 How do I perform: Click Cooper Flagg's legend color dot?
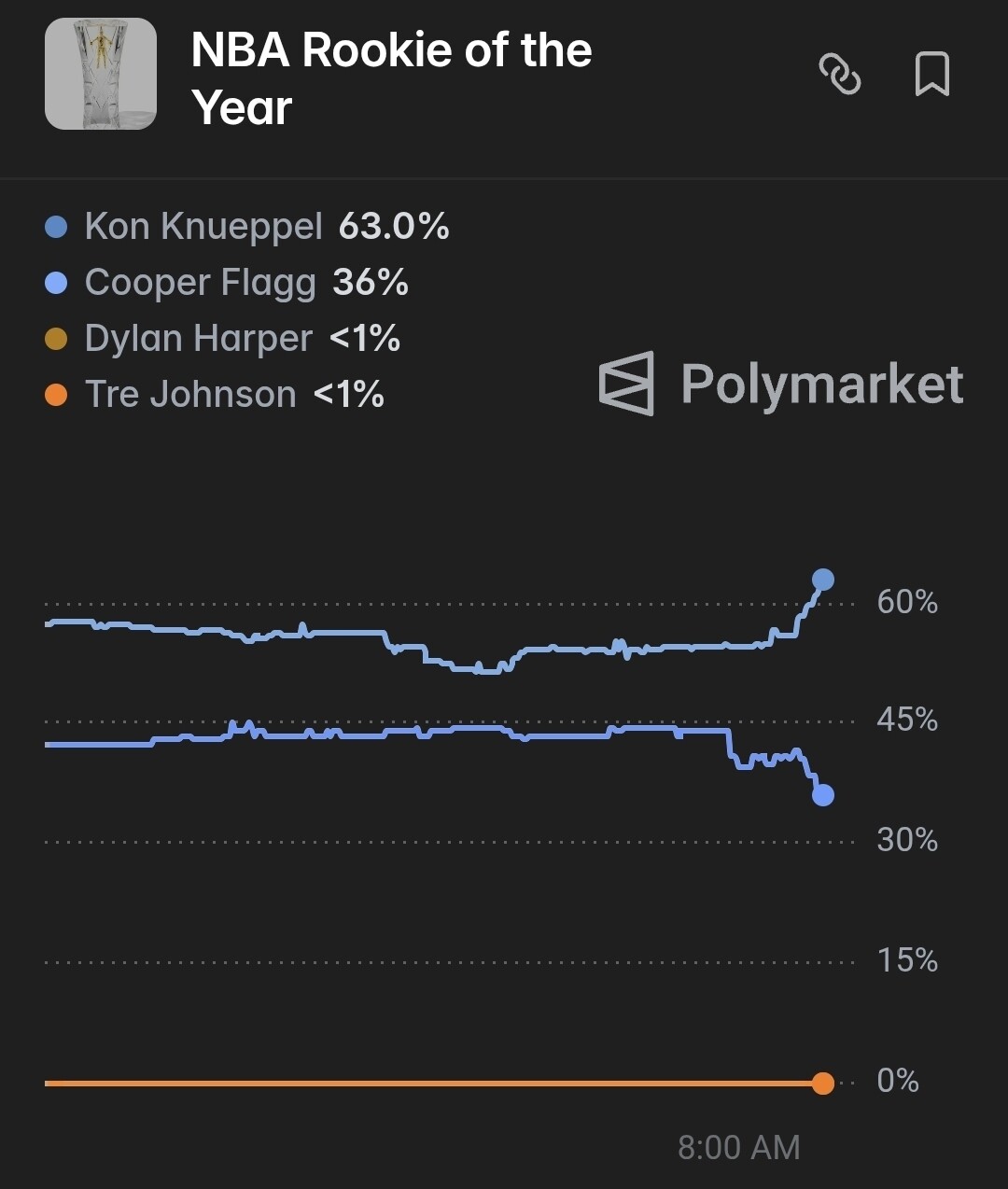57,283
